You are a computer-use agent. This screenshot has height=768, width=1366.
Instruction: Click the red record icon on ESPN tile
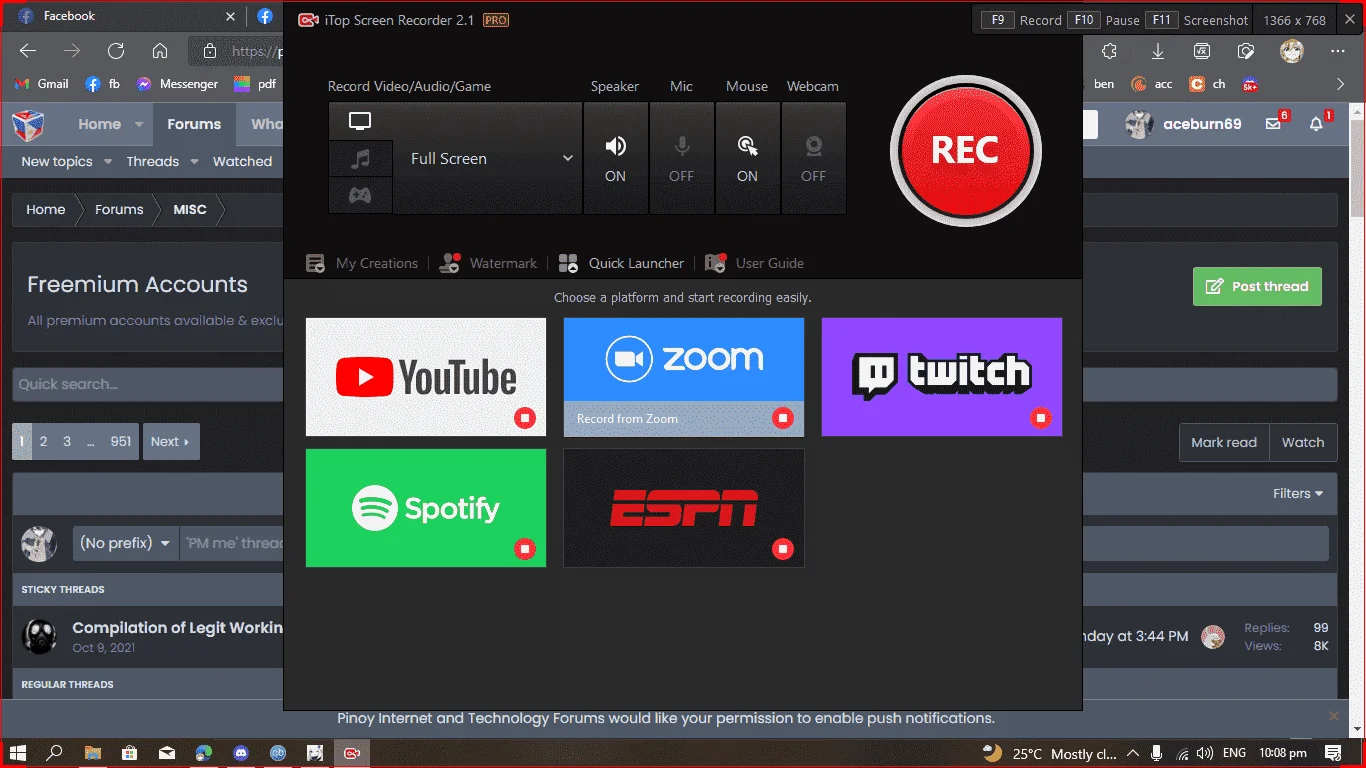point(783,548)
